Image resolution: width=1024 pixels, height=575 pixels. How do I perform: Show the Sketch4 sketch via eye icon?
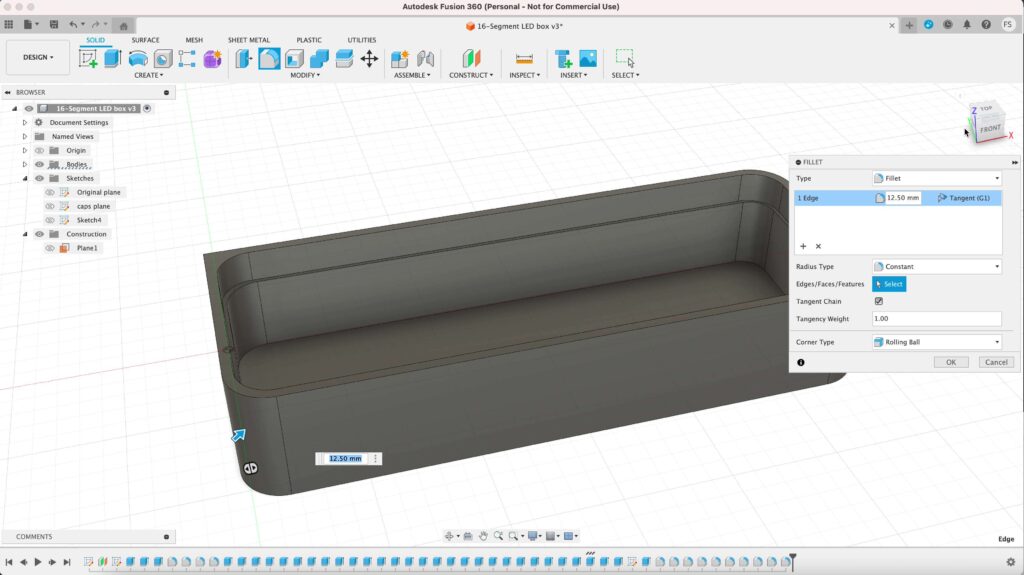coord(50,220)
